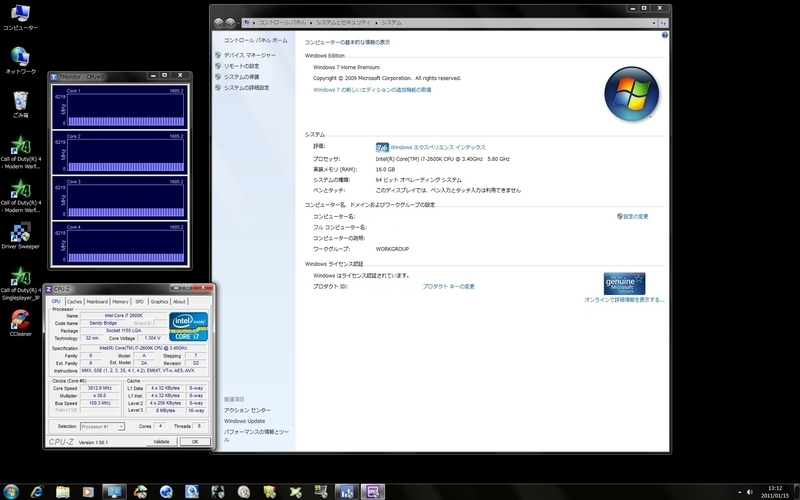The width and height of the screenshot is (800, 500).
Task: Select the About tab in CPU-Z
Action: click(x=179, y=302)
